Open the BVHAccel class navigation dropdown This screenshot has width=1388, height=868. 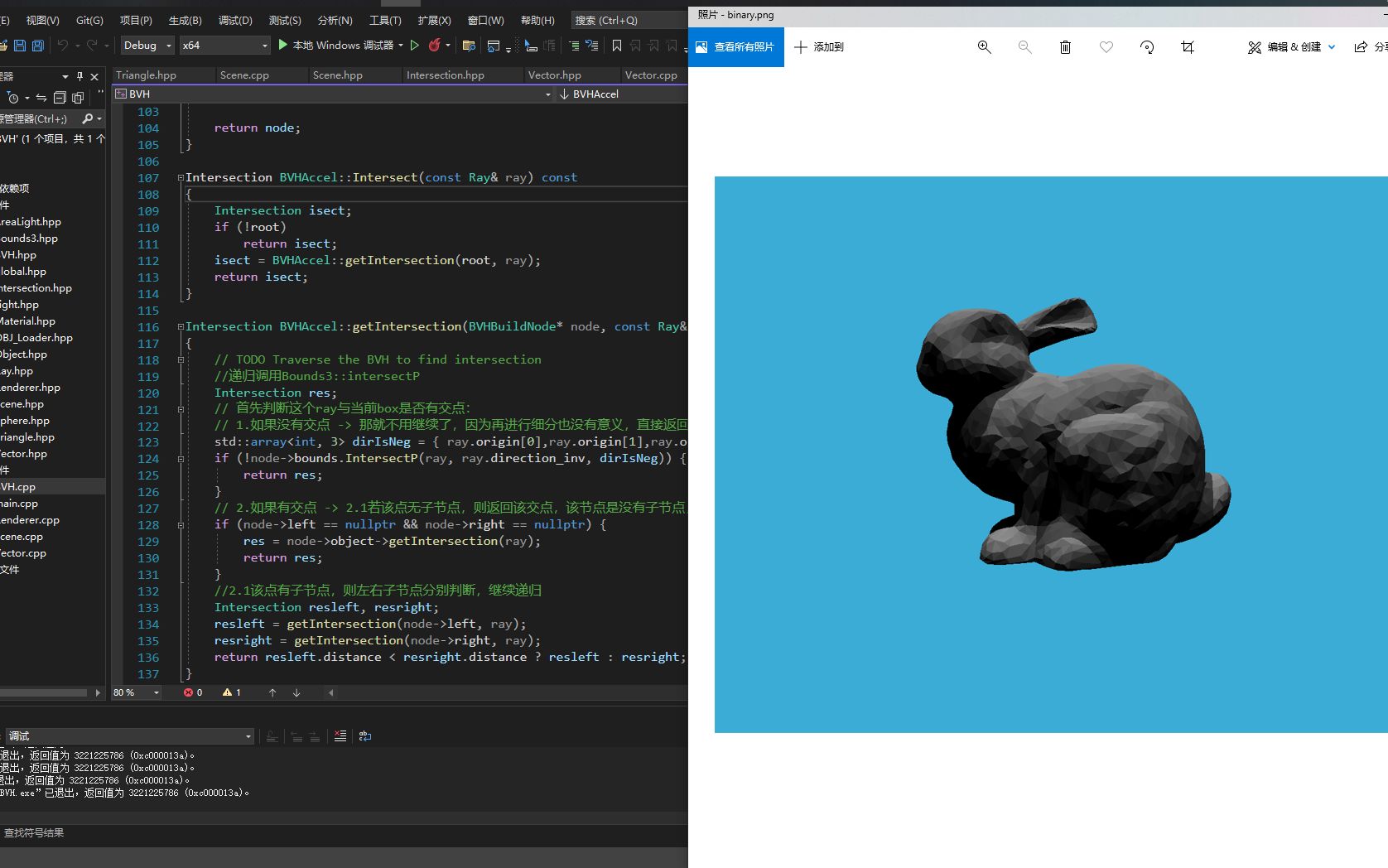[x=622, y=94]
